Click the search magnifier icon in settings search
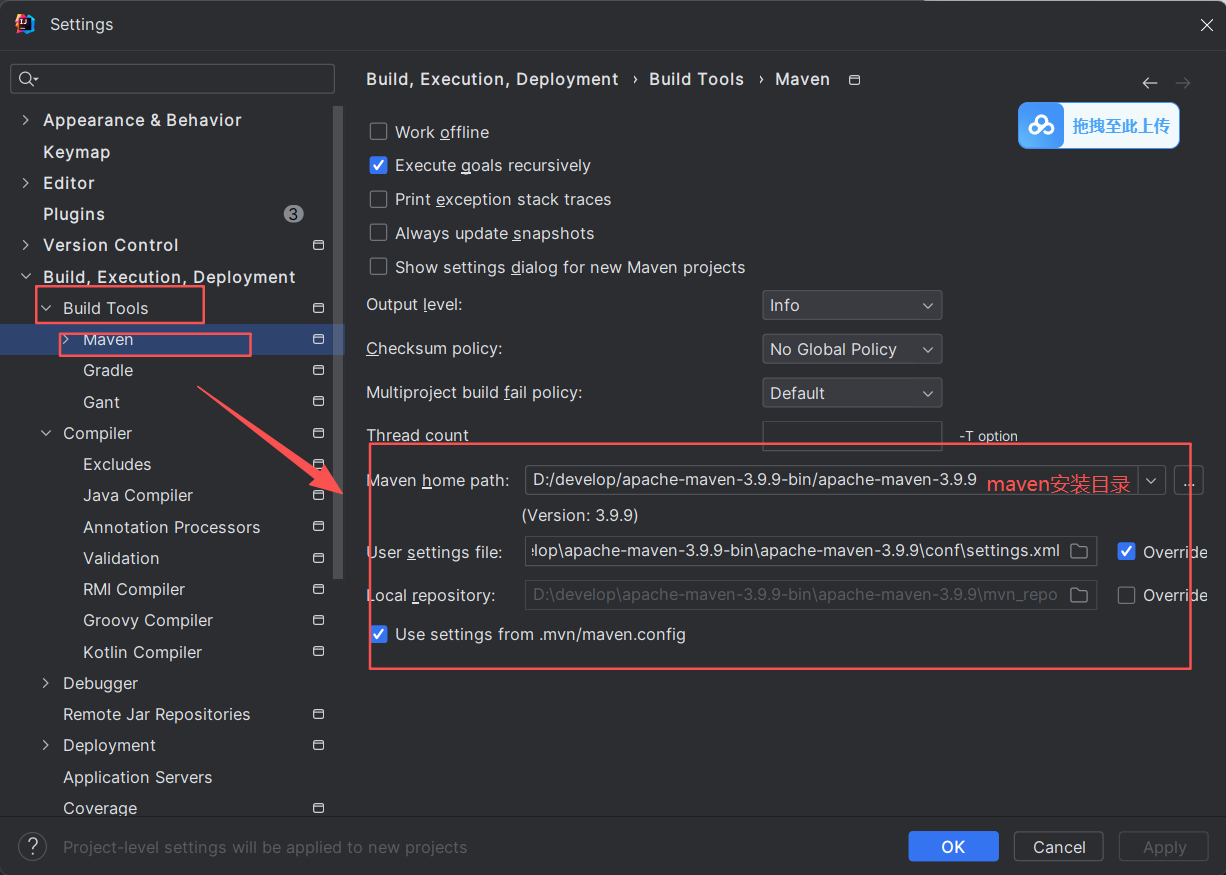Viewport: 1226px width, 875px height. tap(27, 79)
